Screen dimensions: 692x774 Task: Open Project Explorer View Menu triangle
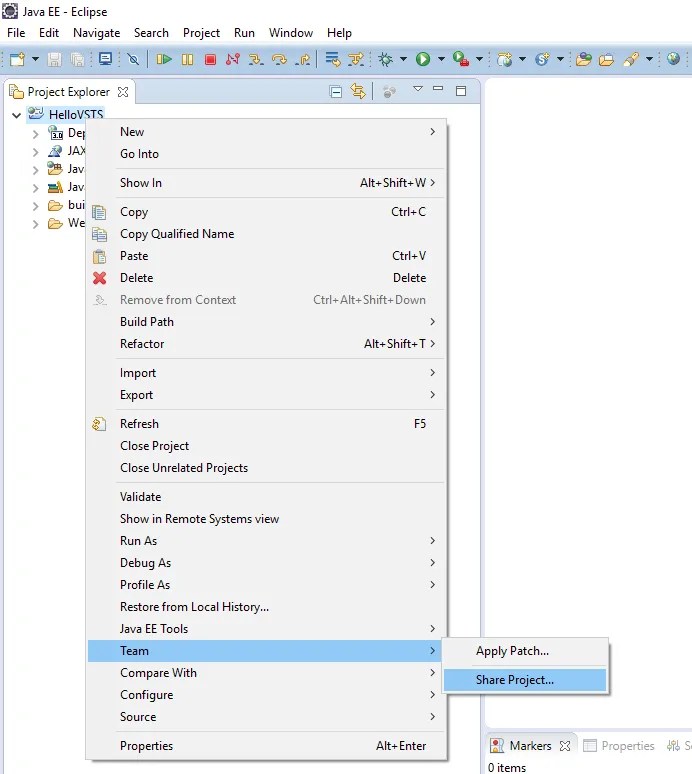click(418, 89)
